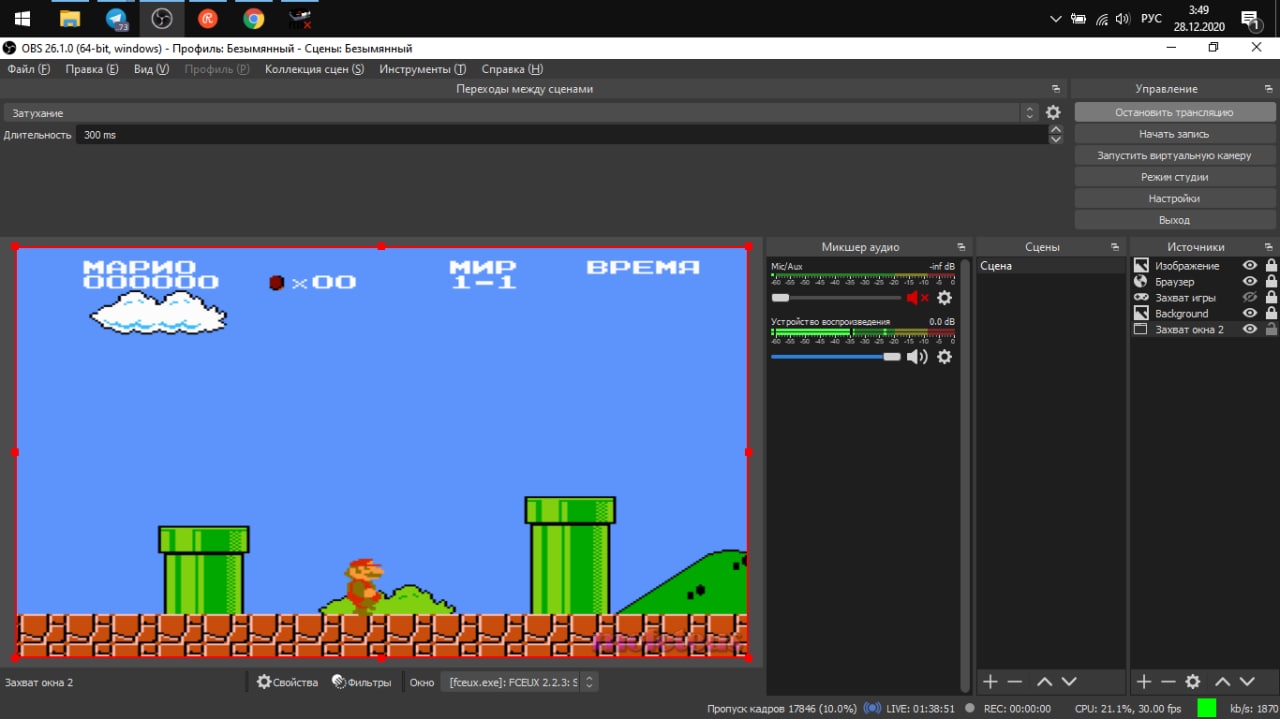Move source down in Источники panel
Screen dimensions: 1280x719
point(1247,682)
